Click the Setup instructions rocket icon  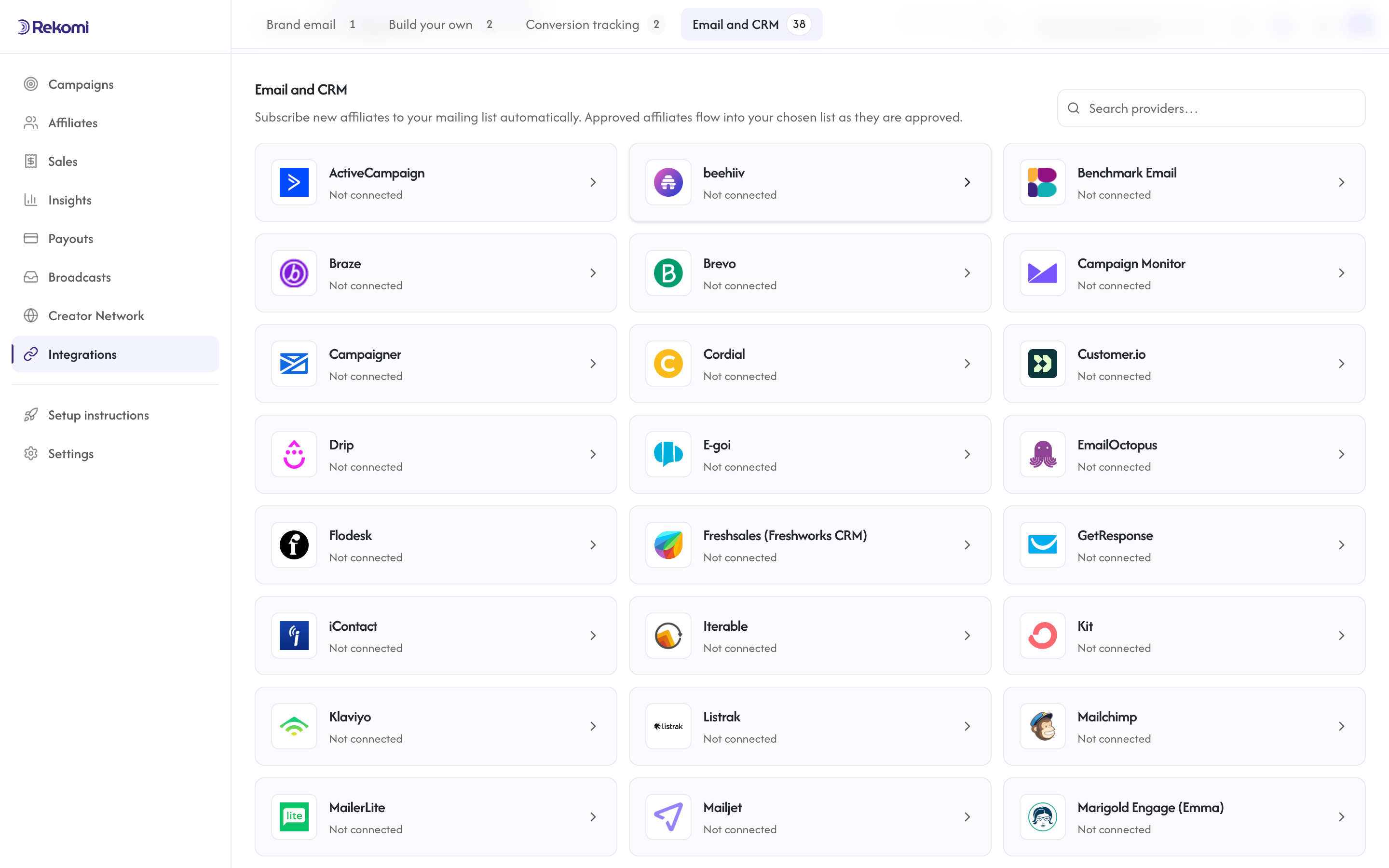[x=31, y=415]
